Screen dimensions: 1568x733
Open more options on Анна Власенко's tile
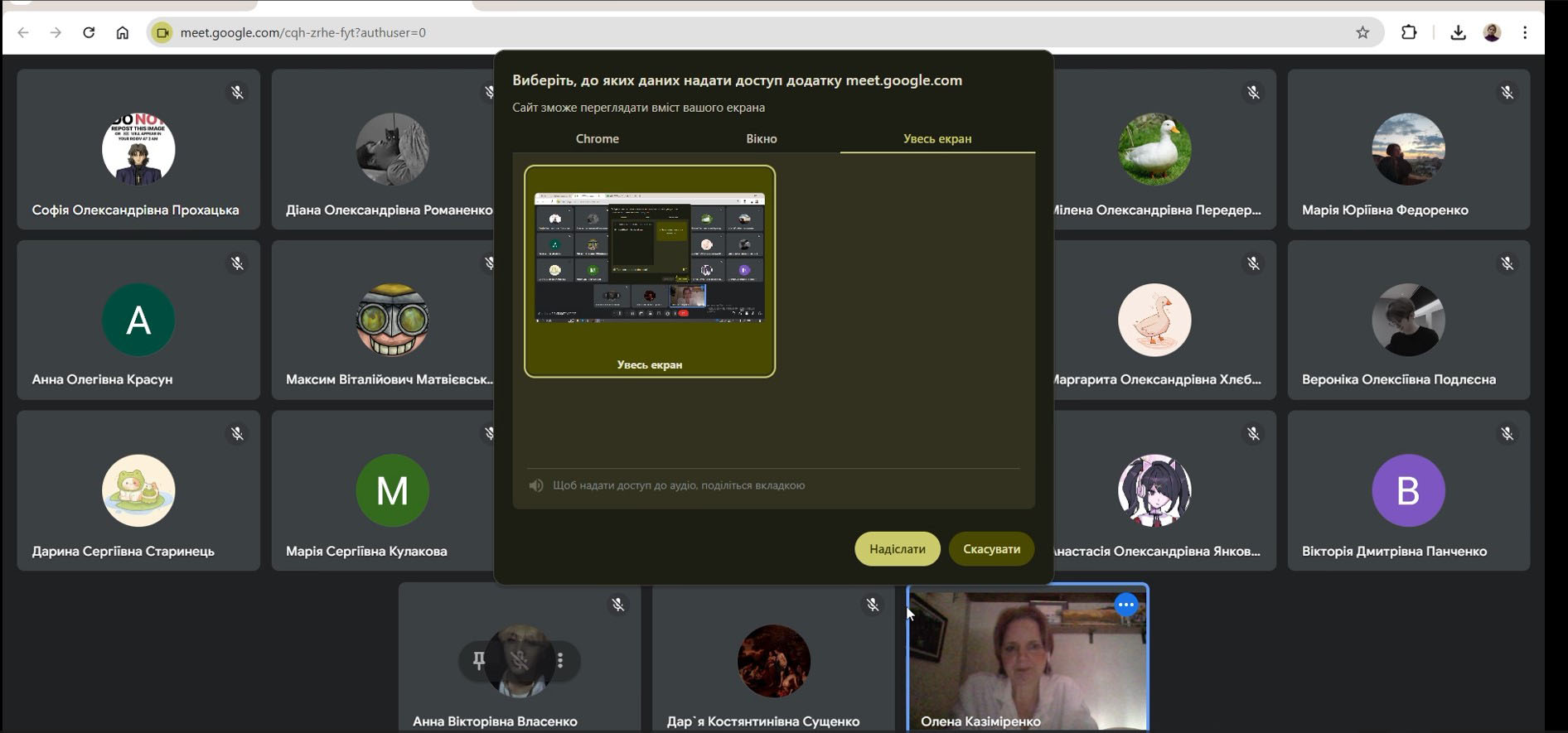click(561, 660)
